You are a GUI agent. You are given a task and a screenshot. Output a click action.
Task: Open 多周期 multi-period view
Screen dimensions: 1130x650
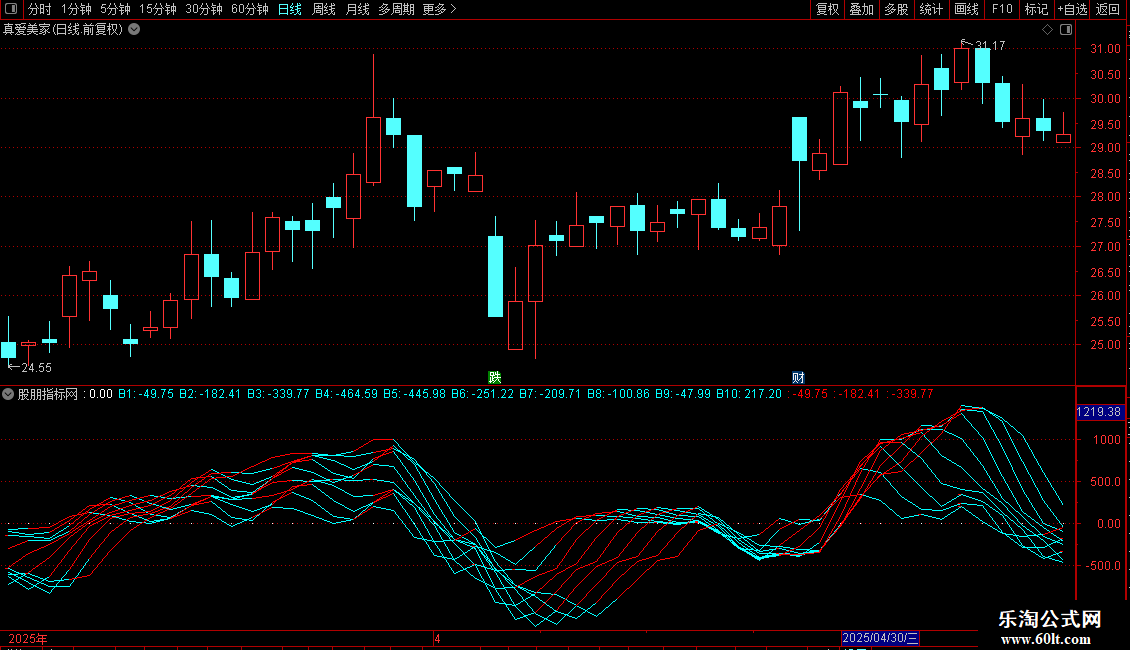tap(396, 9)
